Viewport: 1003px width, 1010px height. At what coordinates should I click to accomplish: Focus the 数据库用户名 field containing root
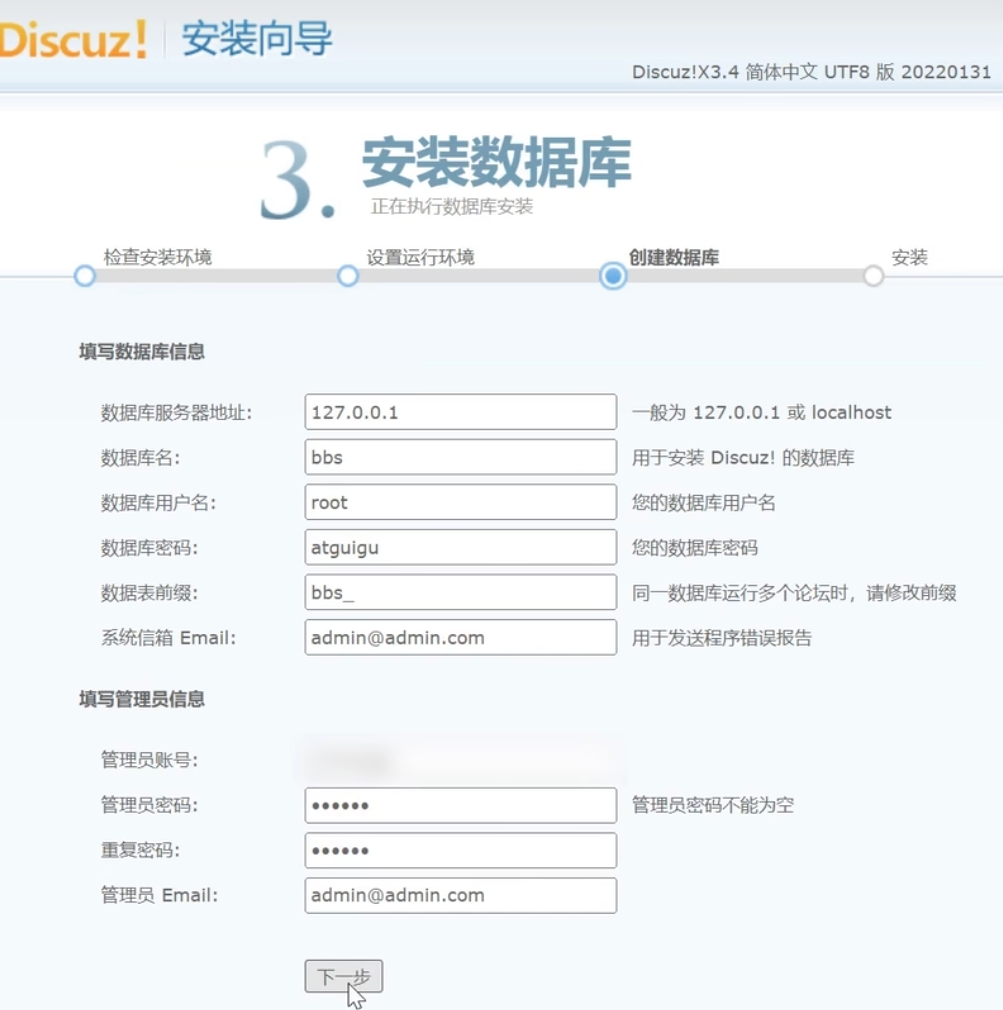pos(460,502)
